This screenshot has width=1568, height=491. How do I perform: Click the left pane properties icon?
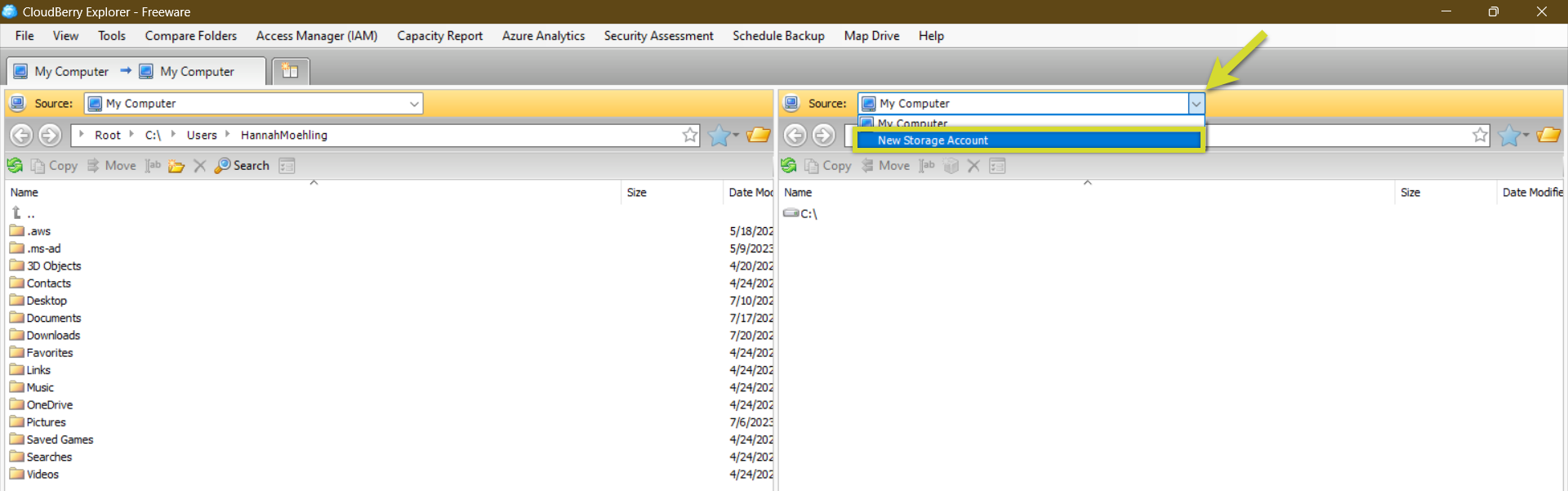coord(287,166)
